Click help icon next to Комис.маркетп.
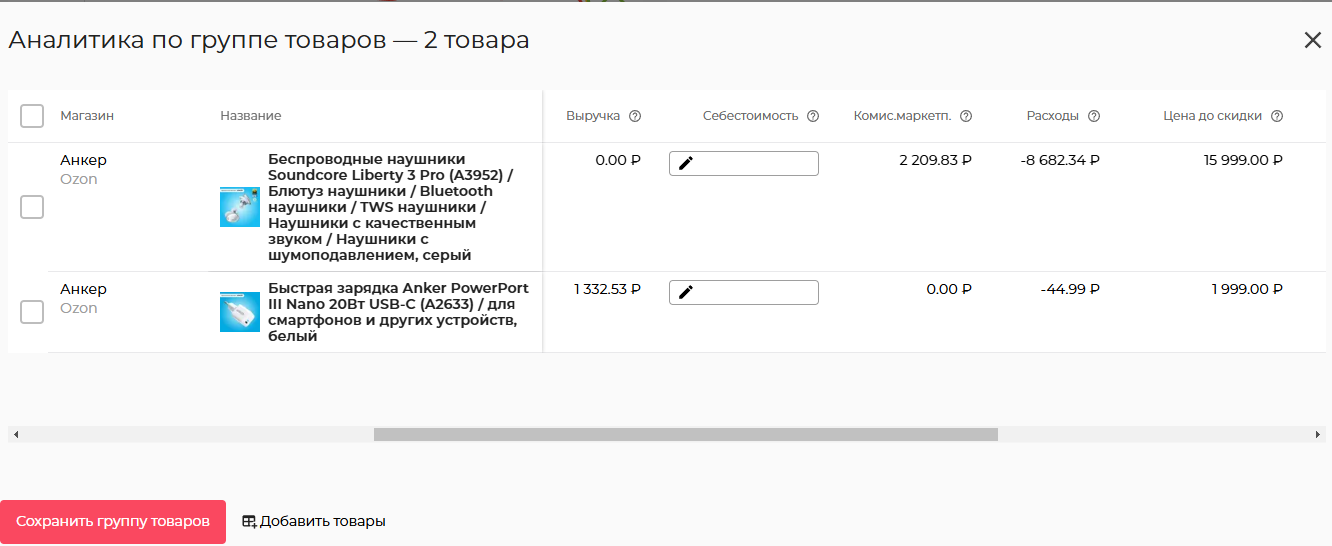 (x=966, y=116)
